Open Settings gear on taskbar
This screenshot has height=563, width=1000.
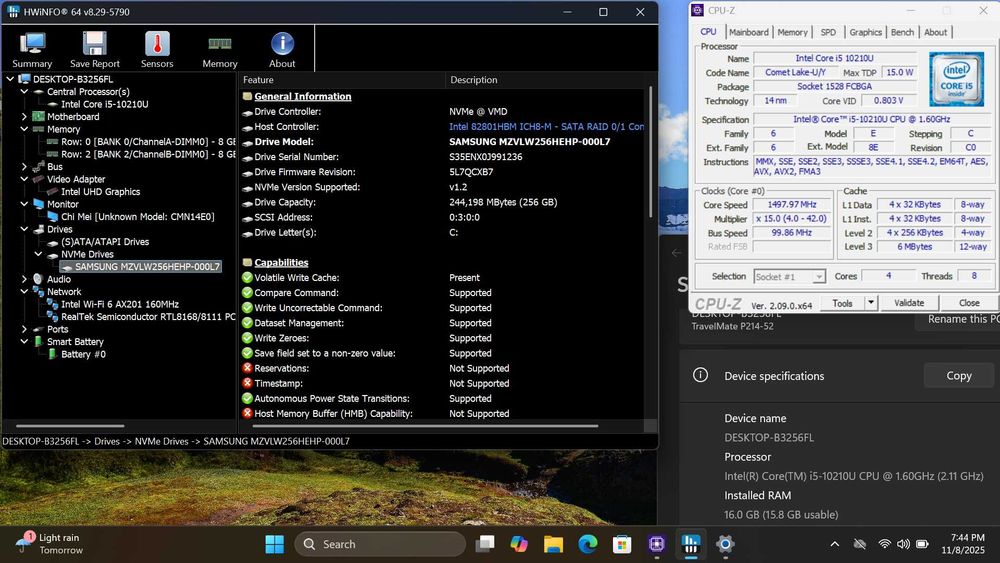pyautogui.click(x=725, y=544)
